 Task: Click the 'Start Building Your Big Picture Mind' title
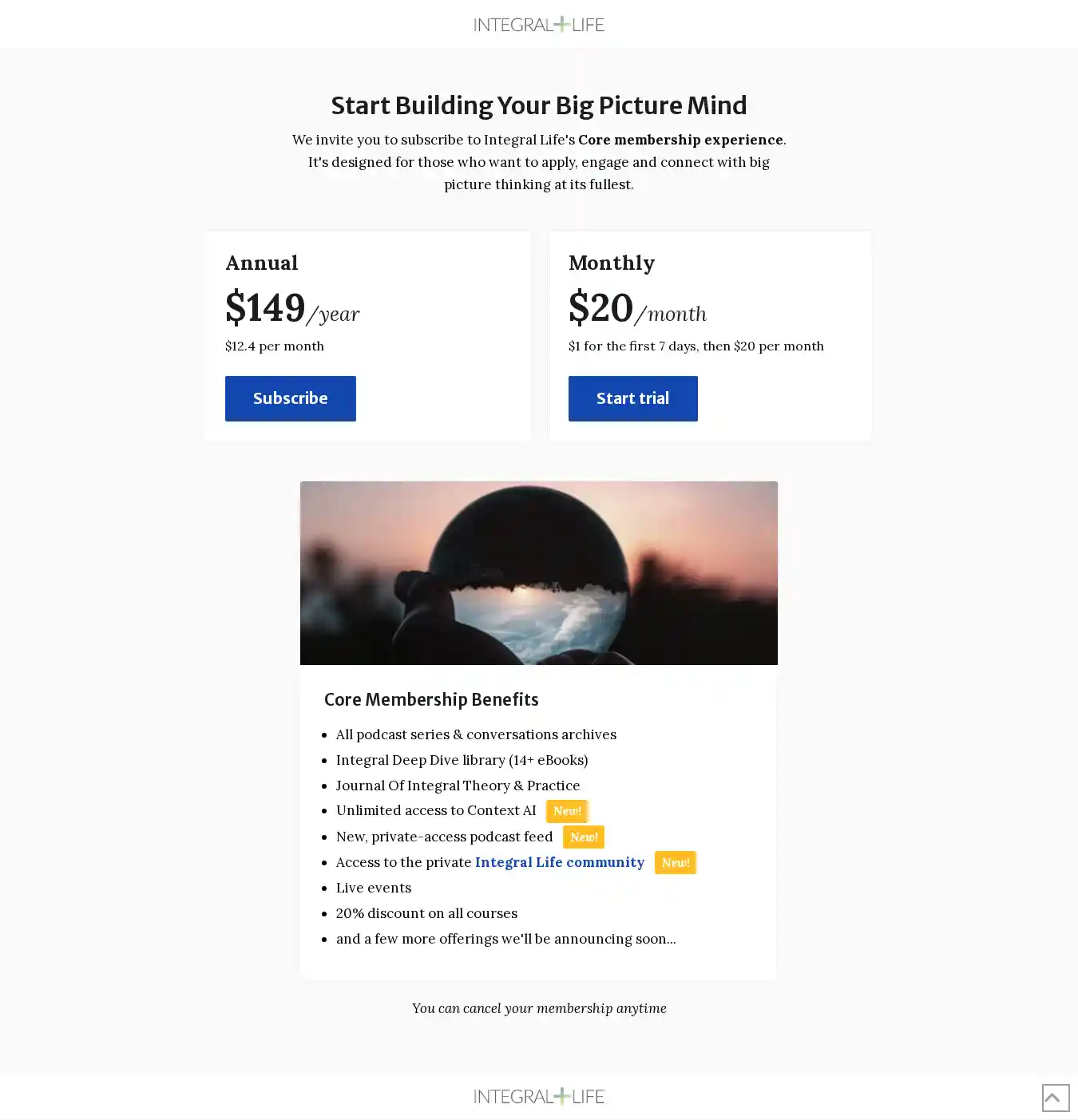coord(539,105)
